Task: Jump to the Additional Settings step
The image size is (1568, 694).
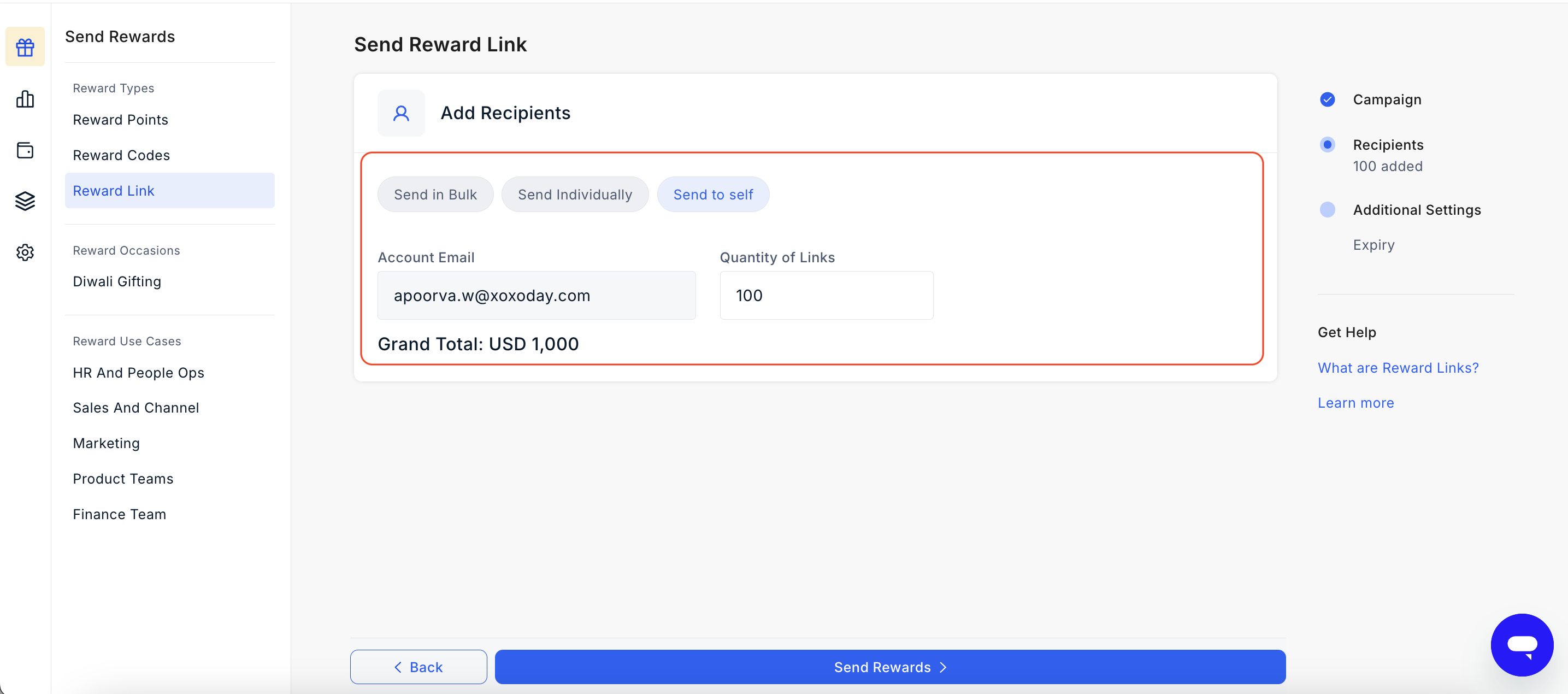Action: tap(1328, 210)
